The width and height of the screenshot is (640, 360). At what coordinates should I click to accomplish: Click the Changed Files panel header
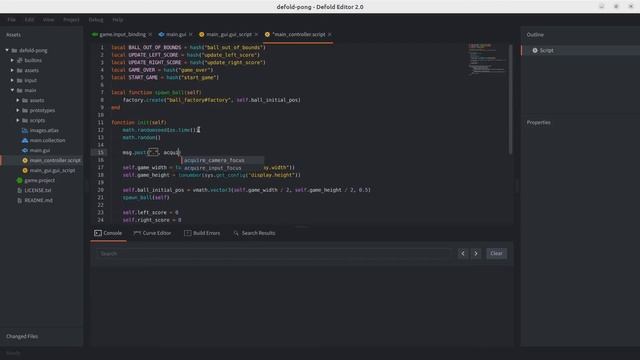22,336
